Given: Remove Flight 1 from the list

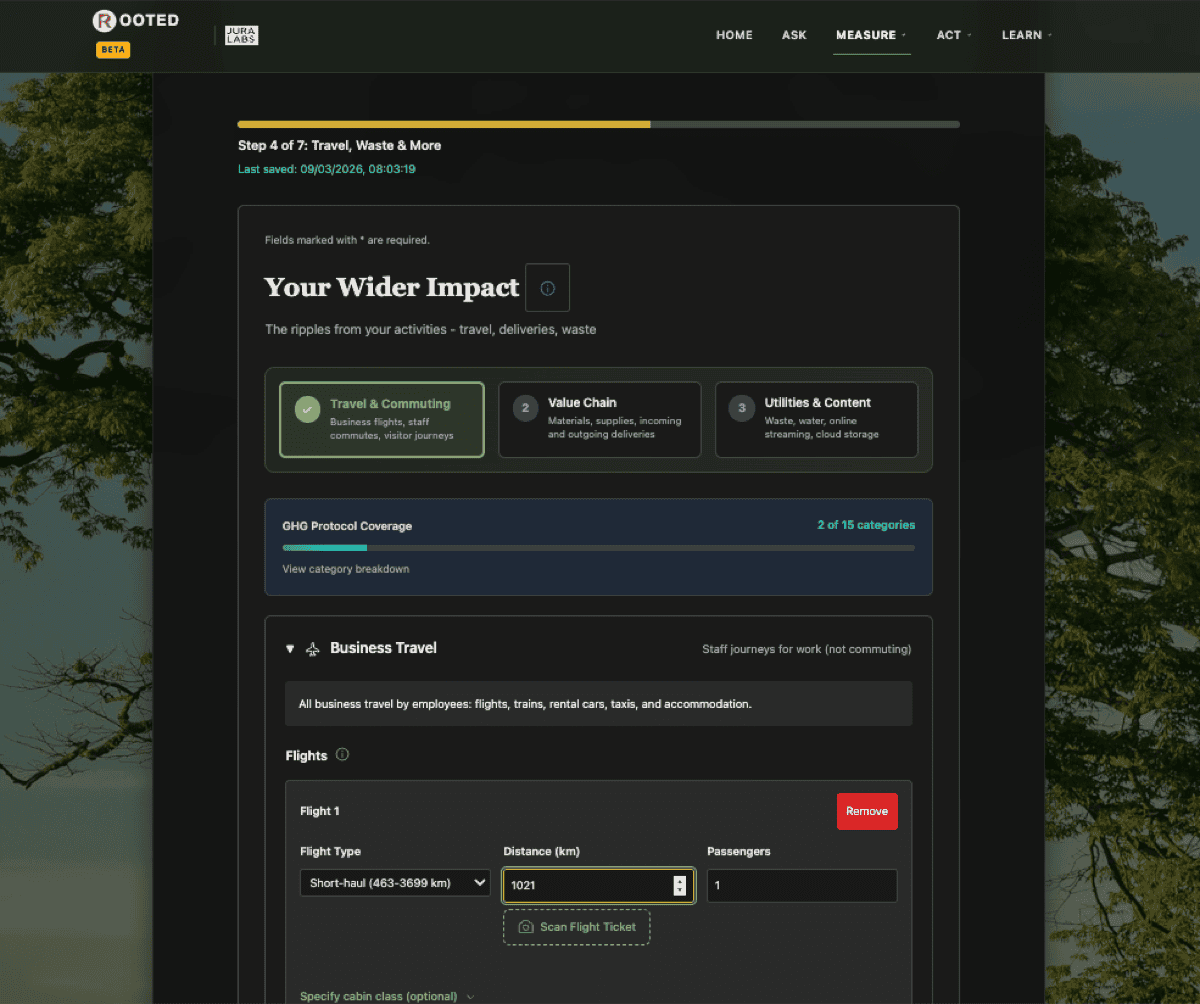Looking at the screenshot, I should (x=866, y=811).
